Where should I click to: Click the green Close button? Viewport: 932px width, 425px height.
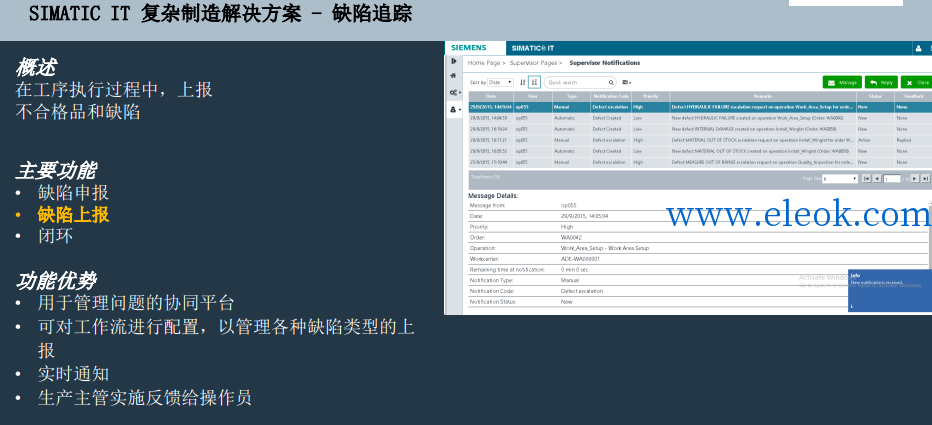point(917,83)
